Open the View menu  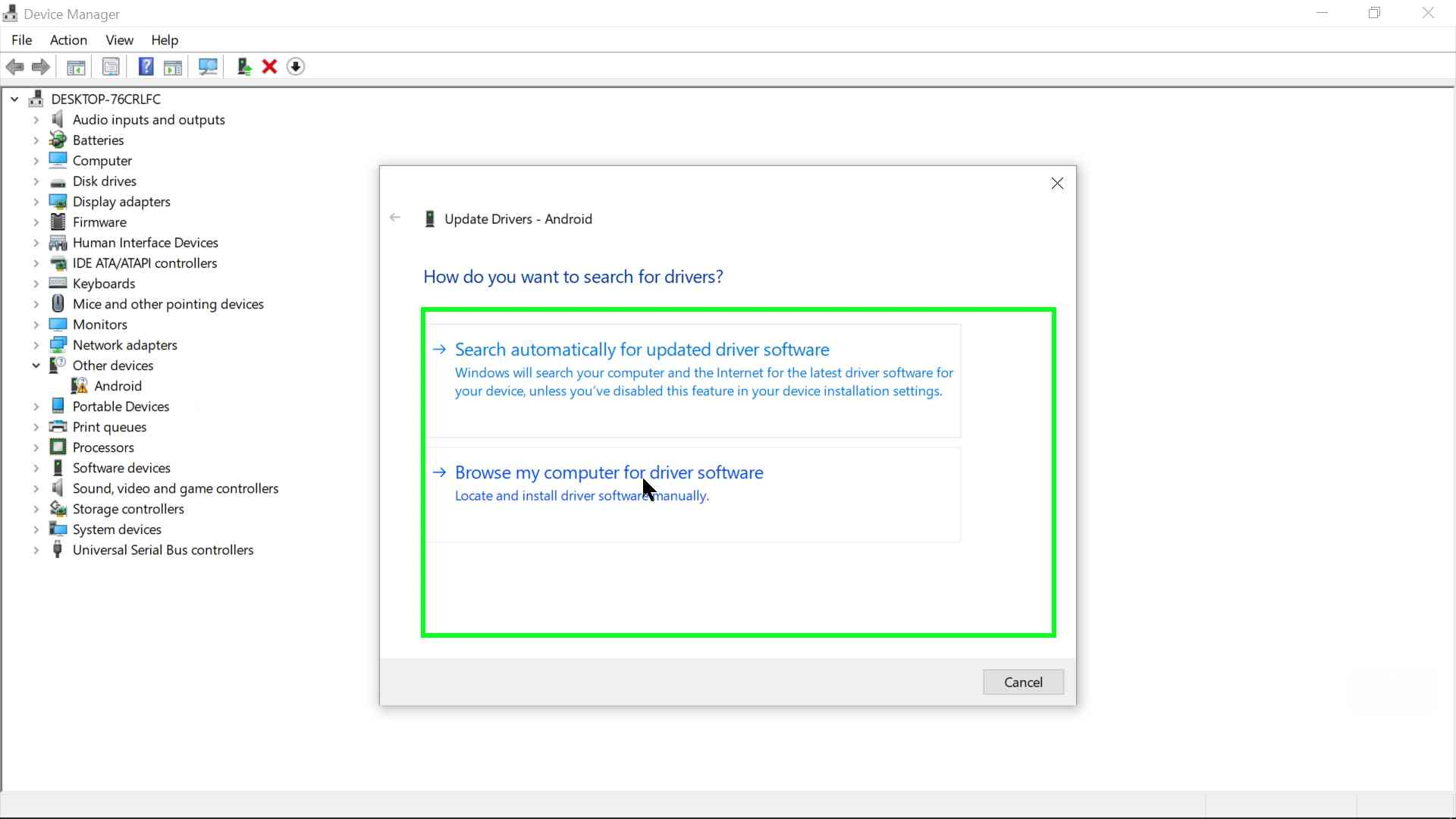120,40
